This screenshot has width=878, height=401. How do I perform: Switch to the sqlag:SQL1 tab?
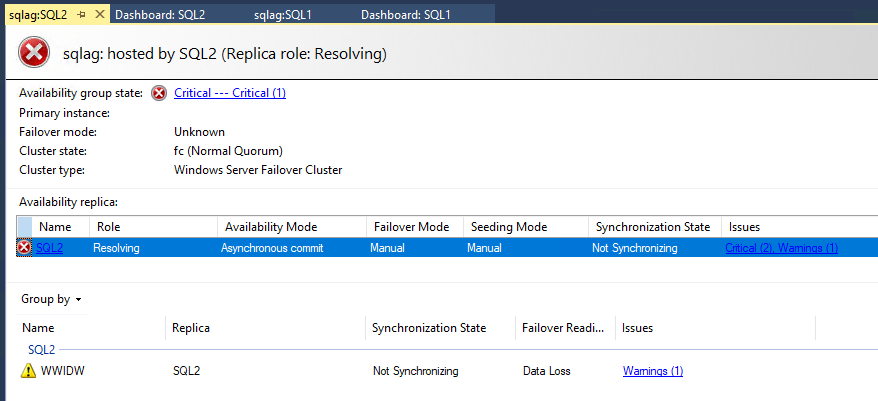281,15
